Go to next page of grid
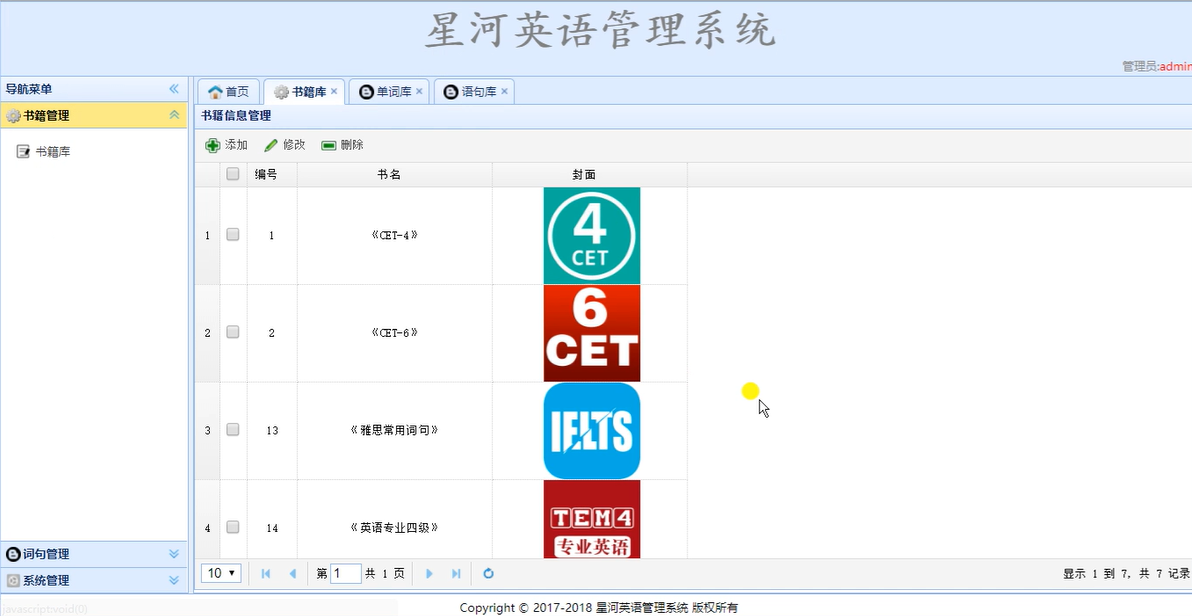This screenshot has height=616, width=1192. [x=430, y=573]
